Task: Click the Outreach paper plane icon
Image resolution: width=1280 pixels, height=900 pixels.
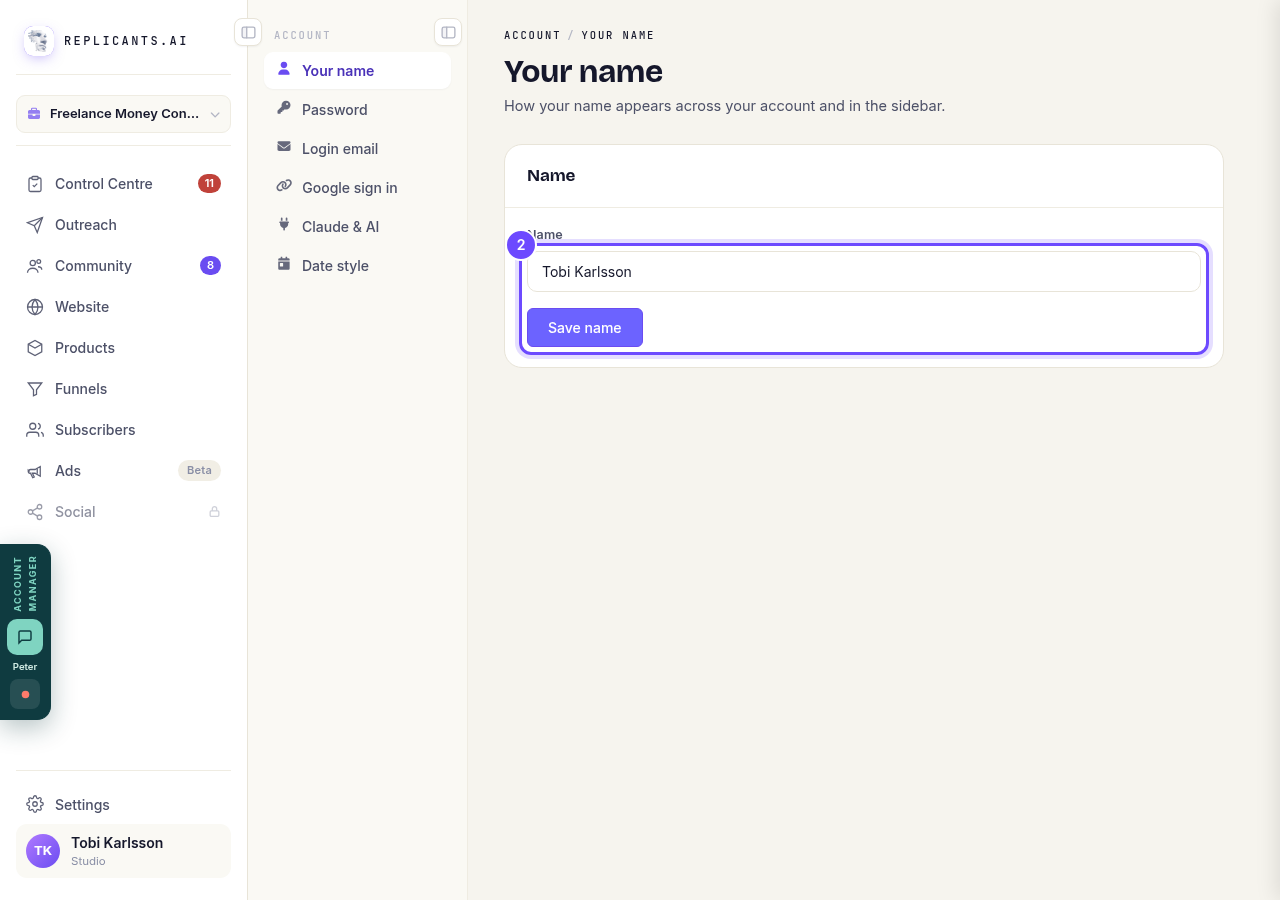Action: pyautogui.click(x=35, y=225)
